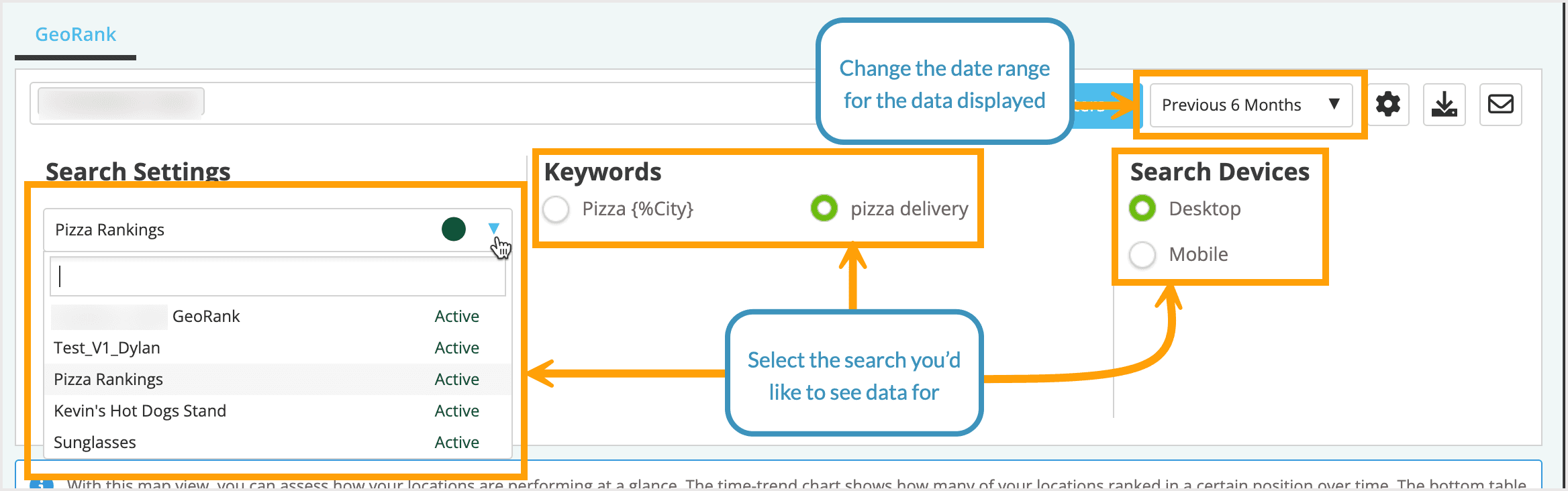Choose Kevin's Hot Dogs Stand search
Viewport: 1568px width, 491px height.
pos(139,411)
